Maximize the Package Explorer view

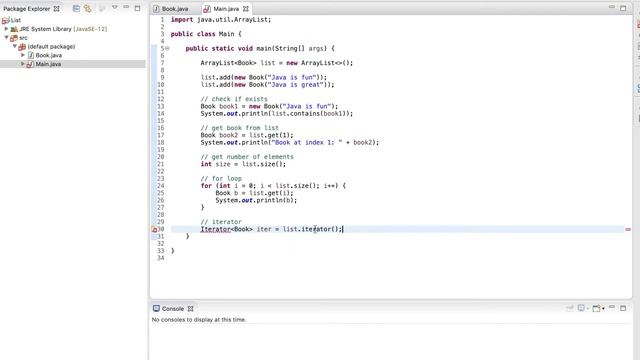(x=138, y=8)
